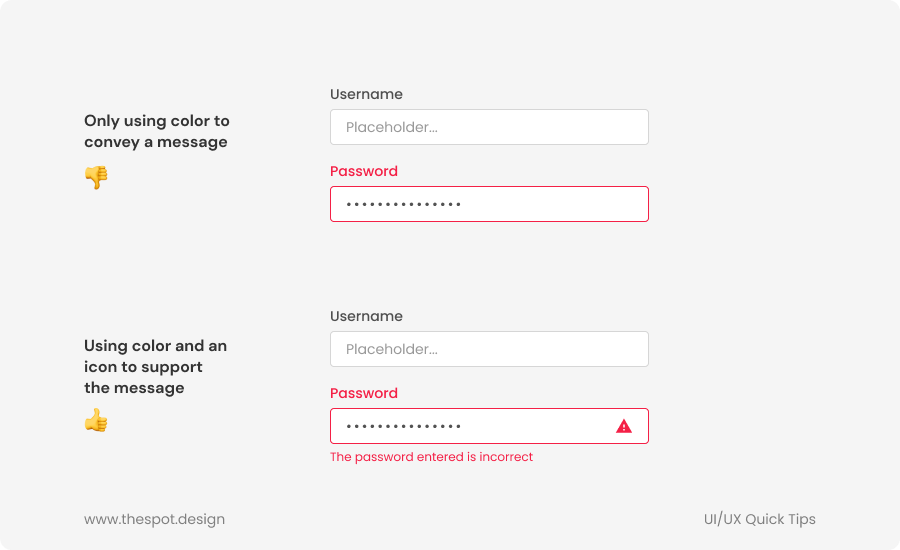This screenshot has width=900, height=550.
Task: Click the Username label next to thumbs down example
Action: point(366,94)
